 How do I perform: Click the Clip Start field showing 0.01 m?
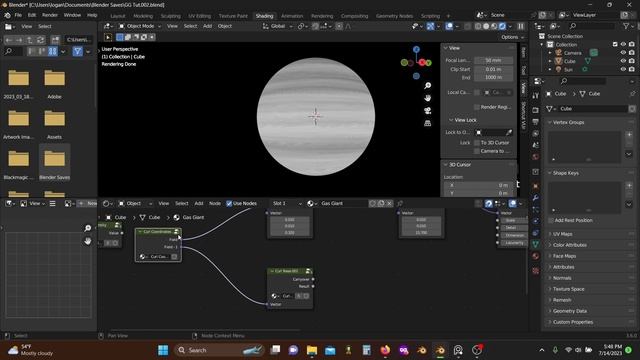tap(493, 69)
